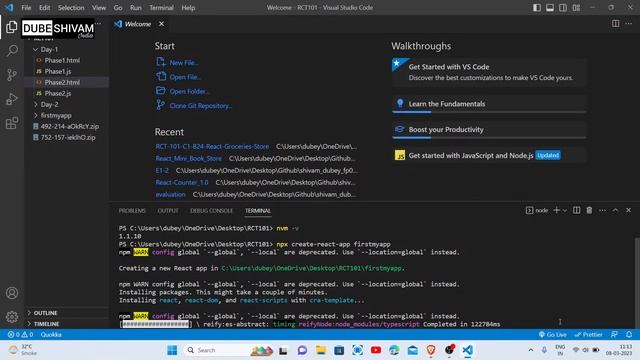Open the terminal launch profile dropdown
The width and height of the screenshot is (640, 360).
[565, 210]
